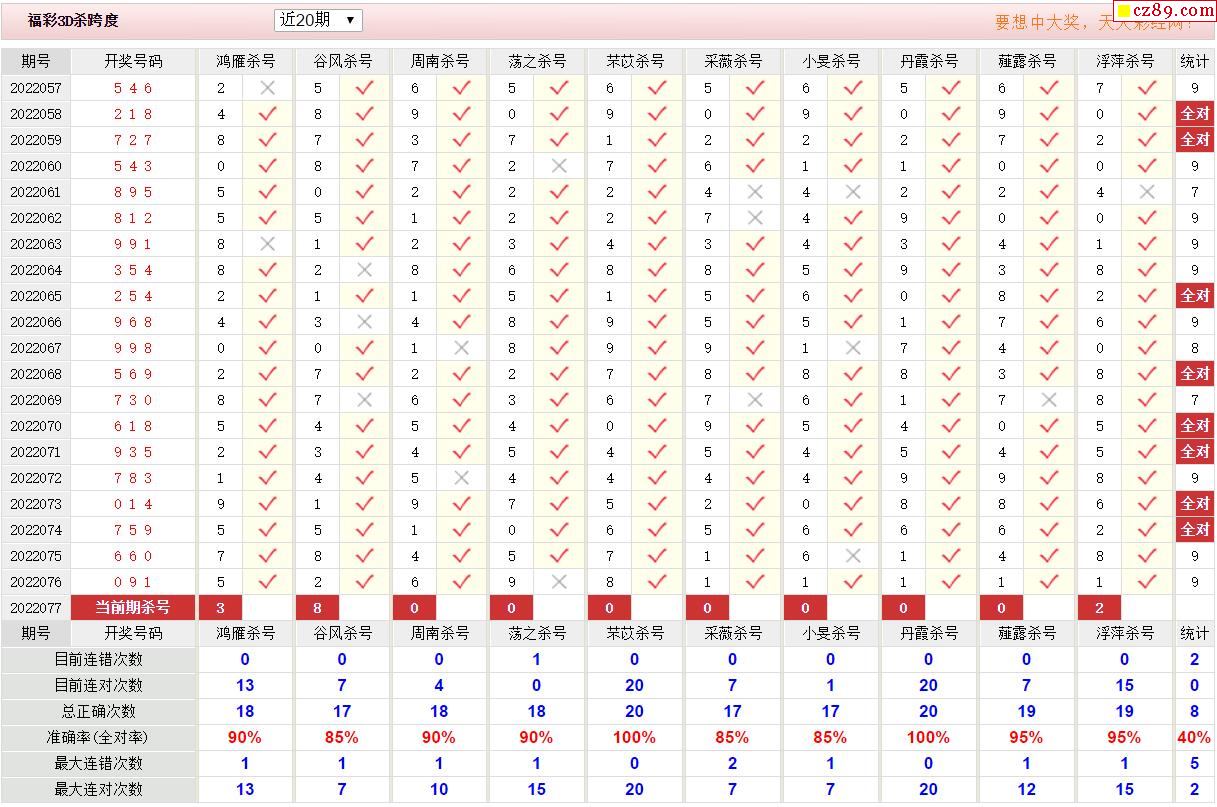Click the 全对 badge in row 2022068
Screen dimensions: 1217x807
[x=1195, y=374]
